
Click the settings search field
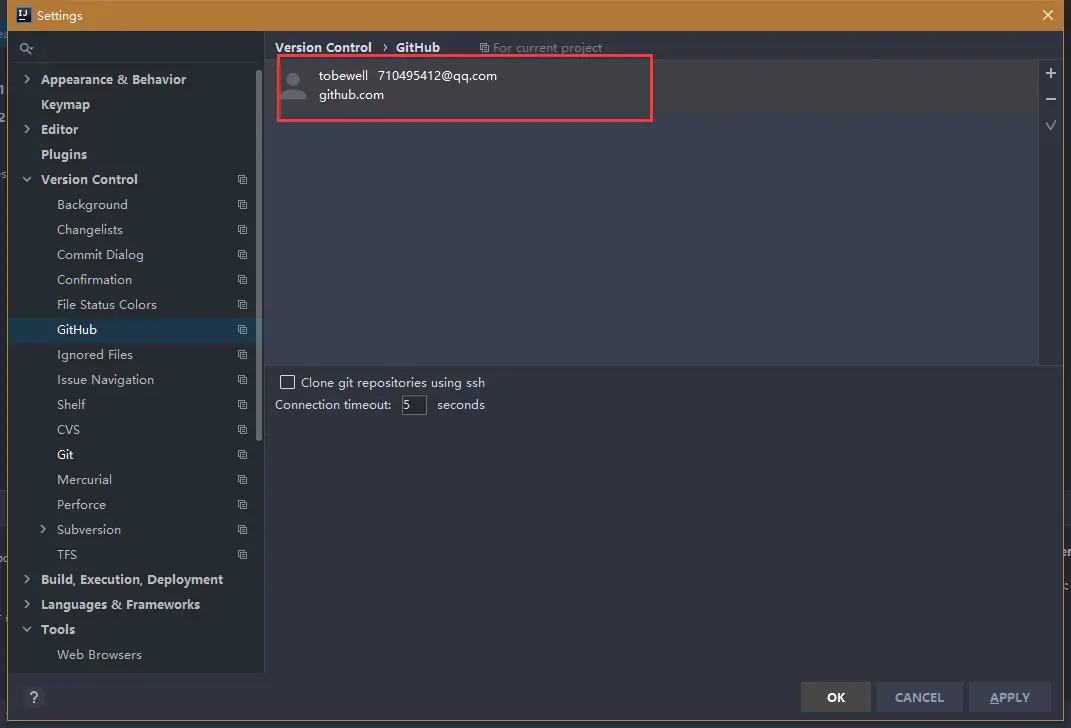[x=137, y=48]
